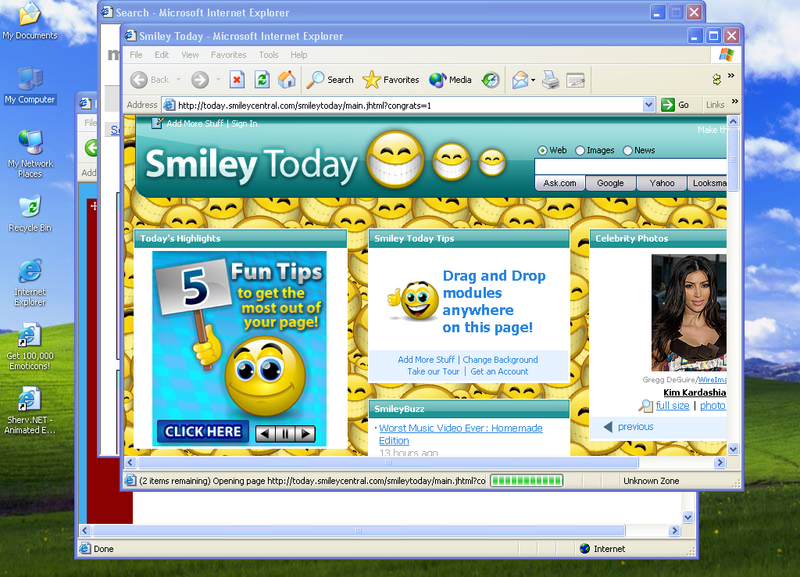Open My Documents desktop icon
Image resolution: width=800 pixels, height=577 pixels.
coord(30,21)
